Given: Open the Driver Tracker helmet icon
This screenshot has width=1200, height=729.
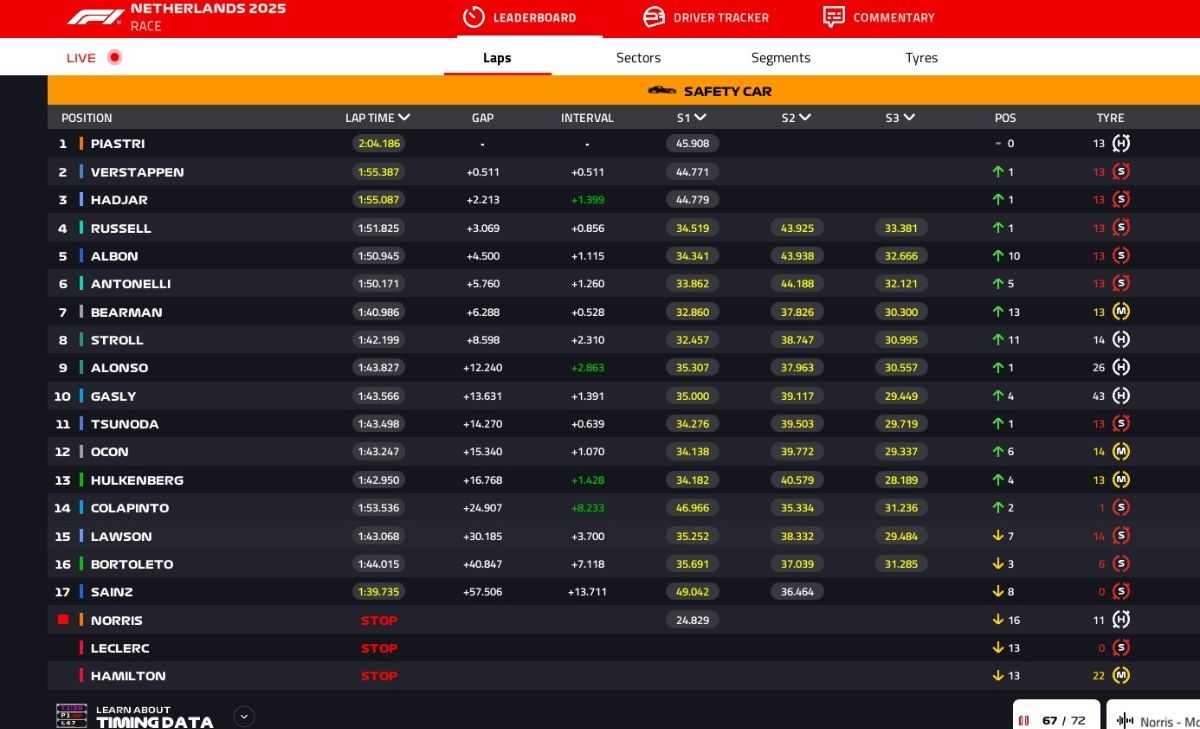Looking at the screenshot, I should coord(654,17).
